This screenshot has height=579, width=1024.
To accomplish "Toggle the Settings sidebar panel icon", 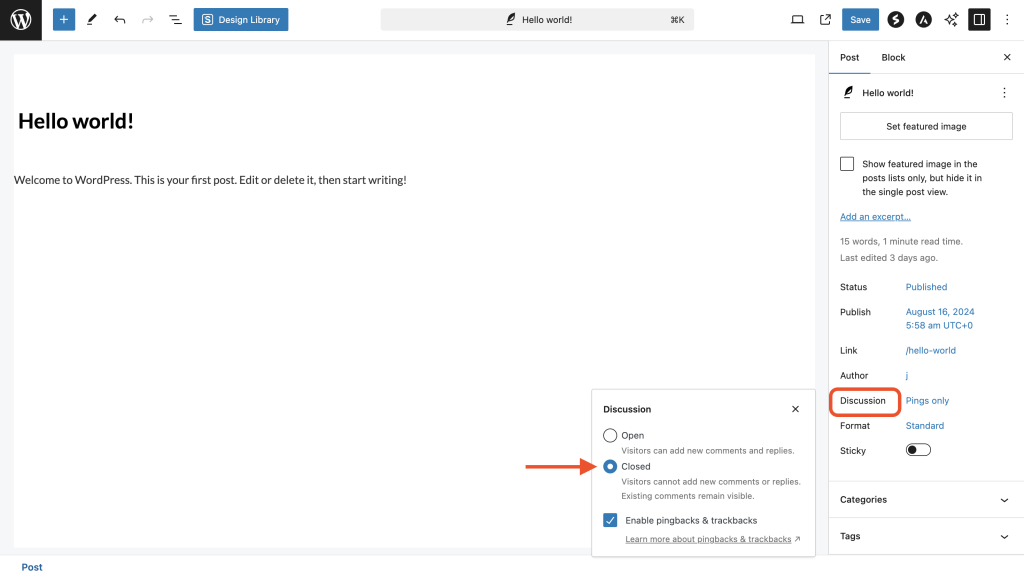I will coord(979,20).
